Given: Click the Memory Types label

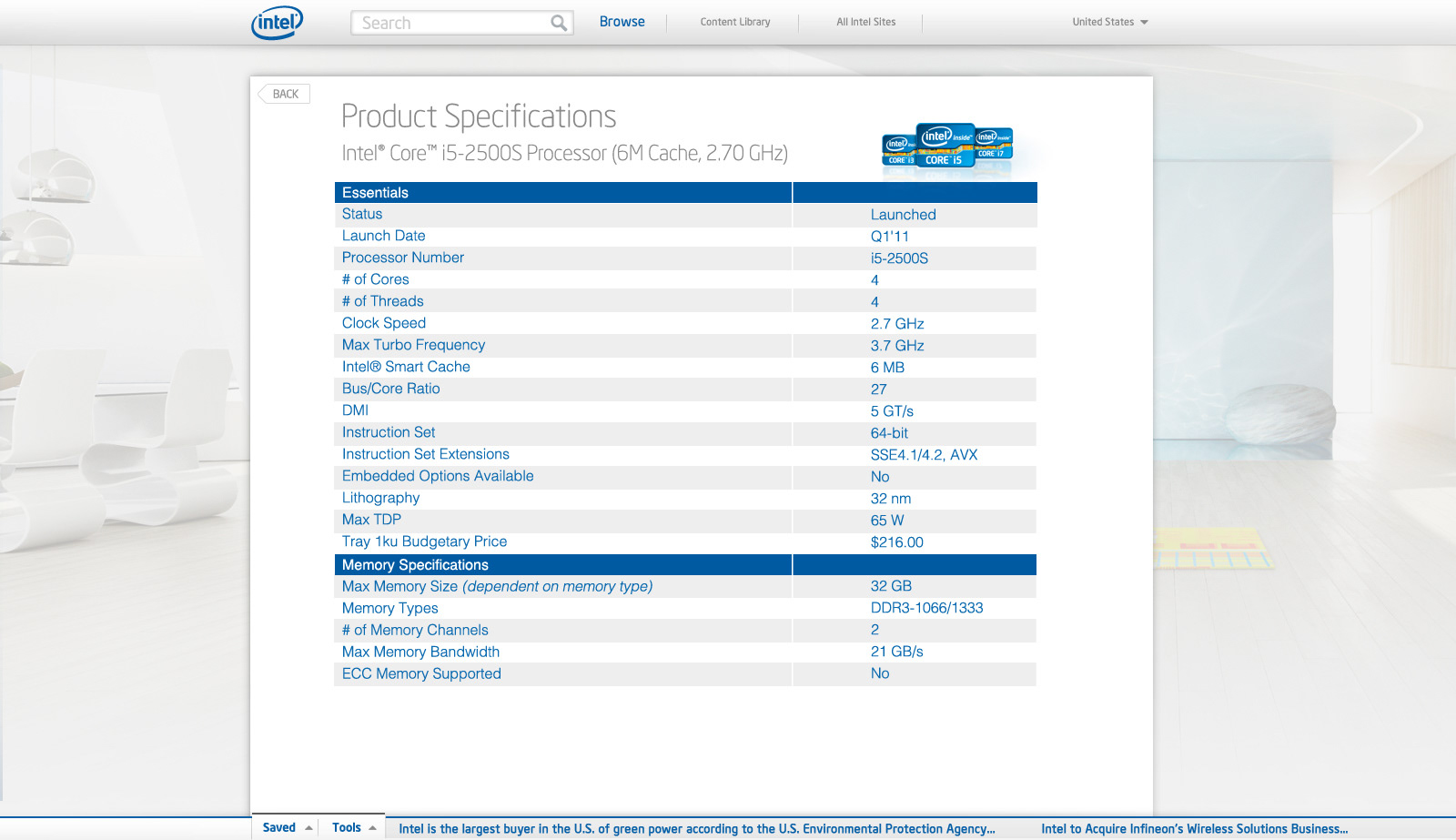Looking at the screenshot, I should pyautogui.click(x=390, y=608).
